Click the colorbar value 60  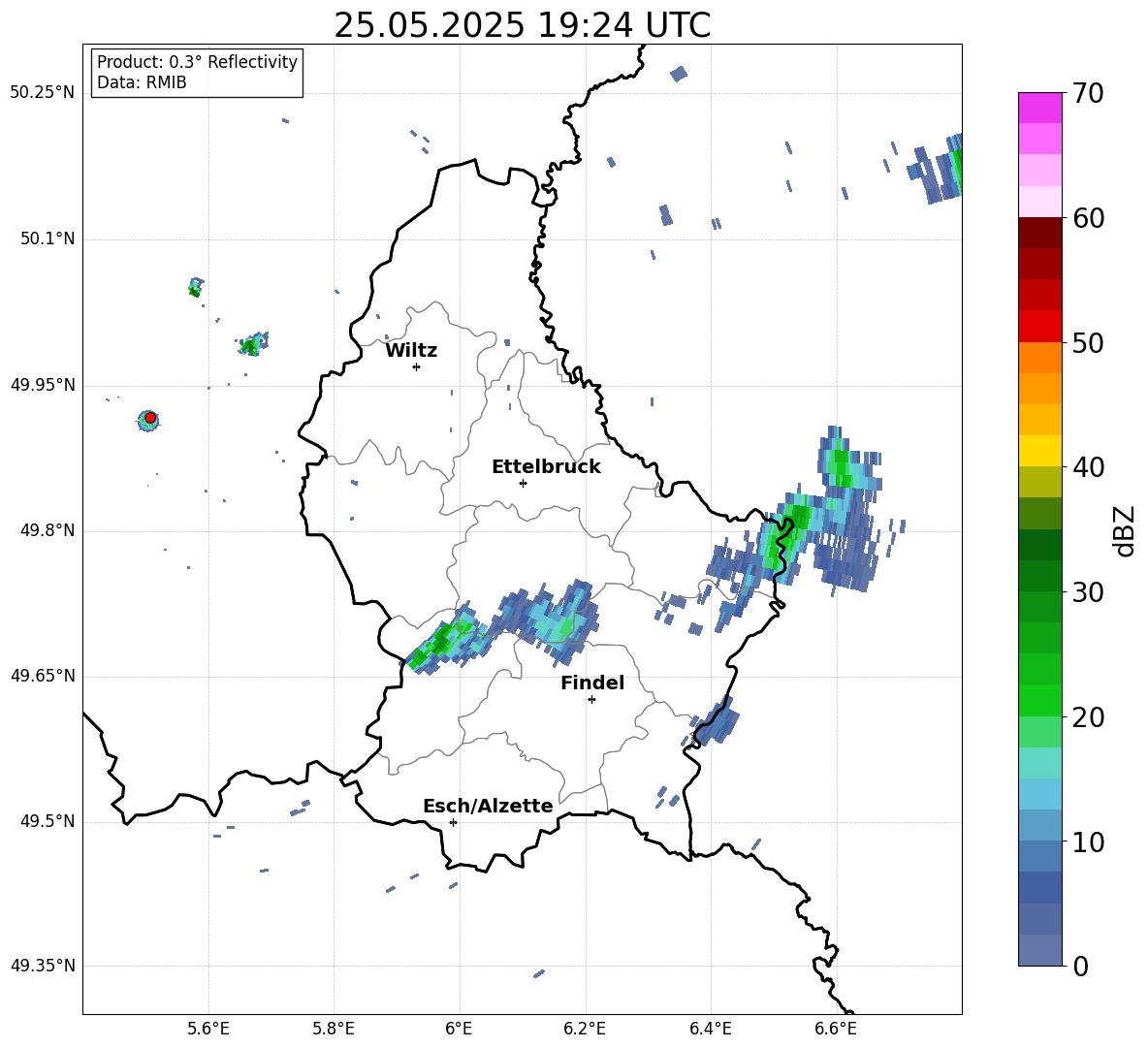tap(1088, 218)
